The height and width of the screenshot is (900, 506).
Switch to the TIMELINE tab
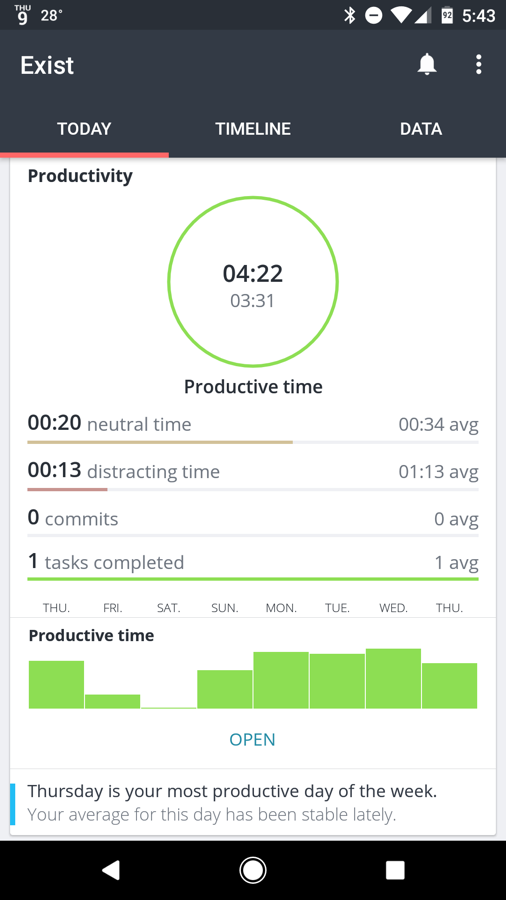click(x=253, y=129)
